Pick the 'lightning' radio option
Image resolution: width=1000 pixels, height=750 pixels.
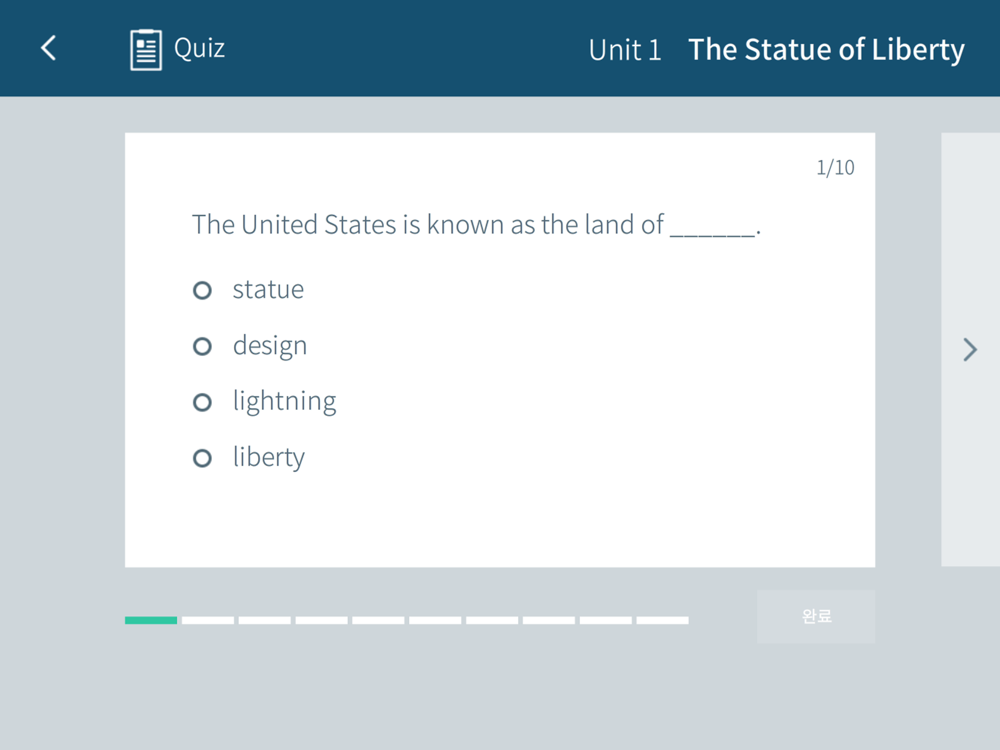[x=202, y=402]
